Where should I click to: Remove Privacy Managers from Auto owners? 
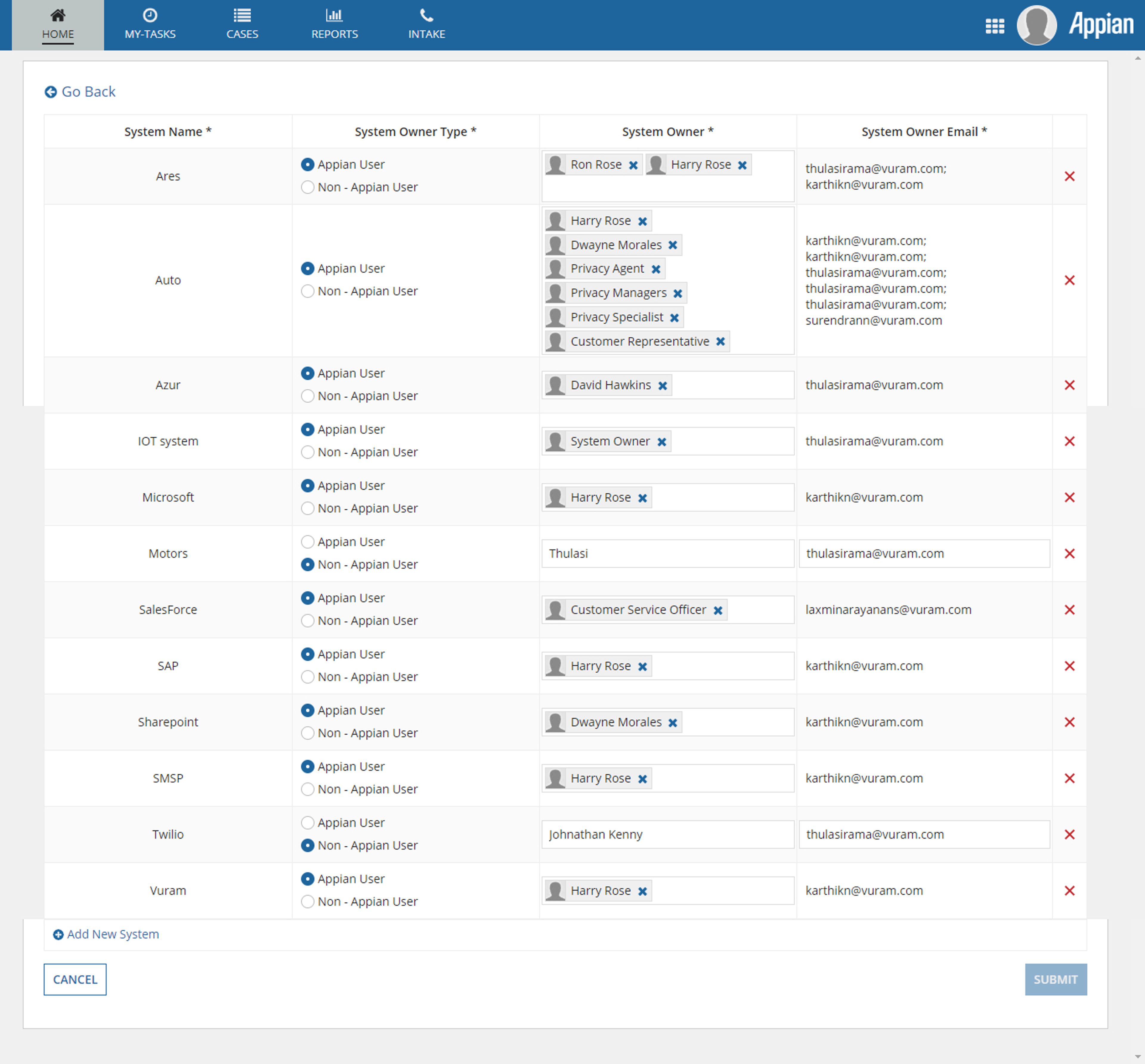[678, 294]
